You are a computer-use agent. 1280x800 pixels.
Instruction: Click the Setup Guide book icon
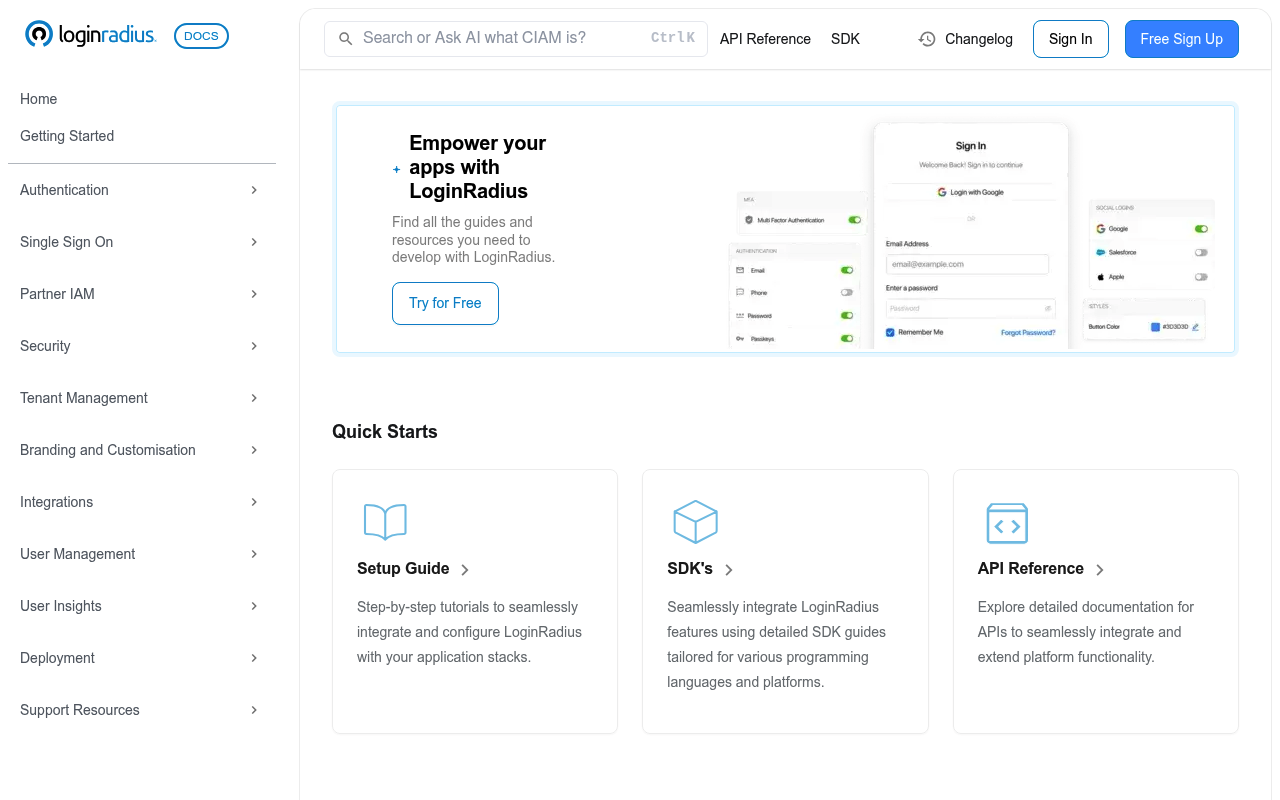click(385, 522)
